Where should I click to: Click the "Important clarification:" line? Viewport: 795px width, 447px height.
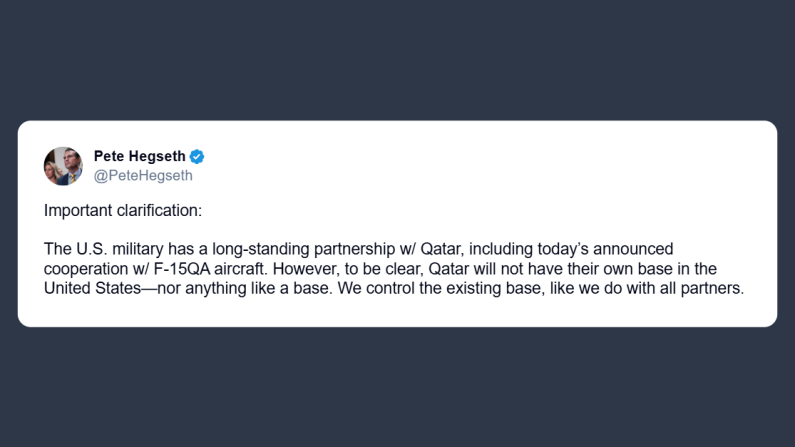[123, 211]
